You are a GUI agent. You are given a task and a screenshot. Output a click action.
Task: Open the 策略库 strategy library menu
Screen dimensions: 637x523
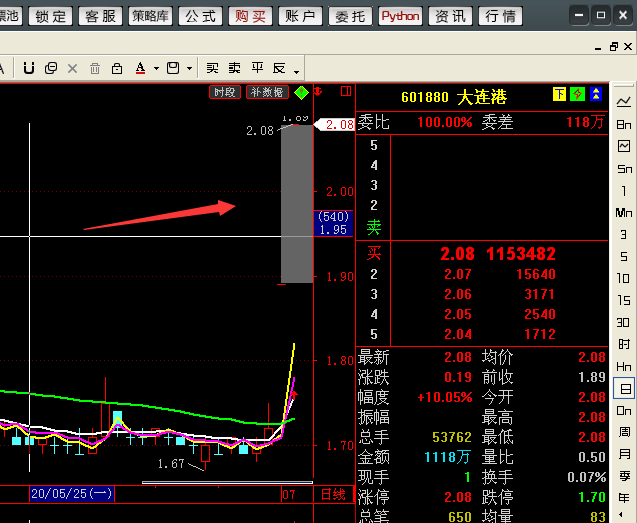(150, 16)
